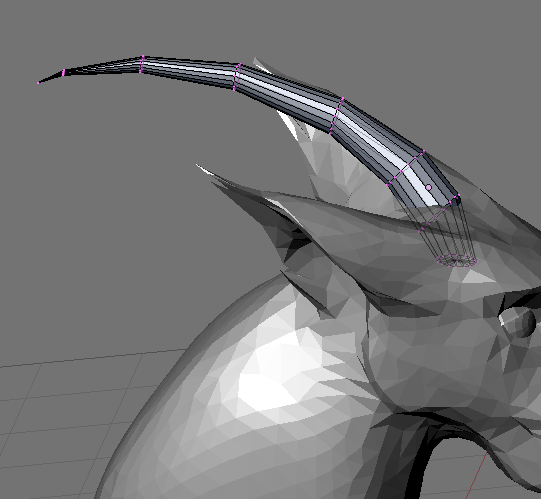Click the round pink face-center dot on horn
541x499 pixels.
click(429, 187)
